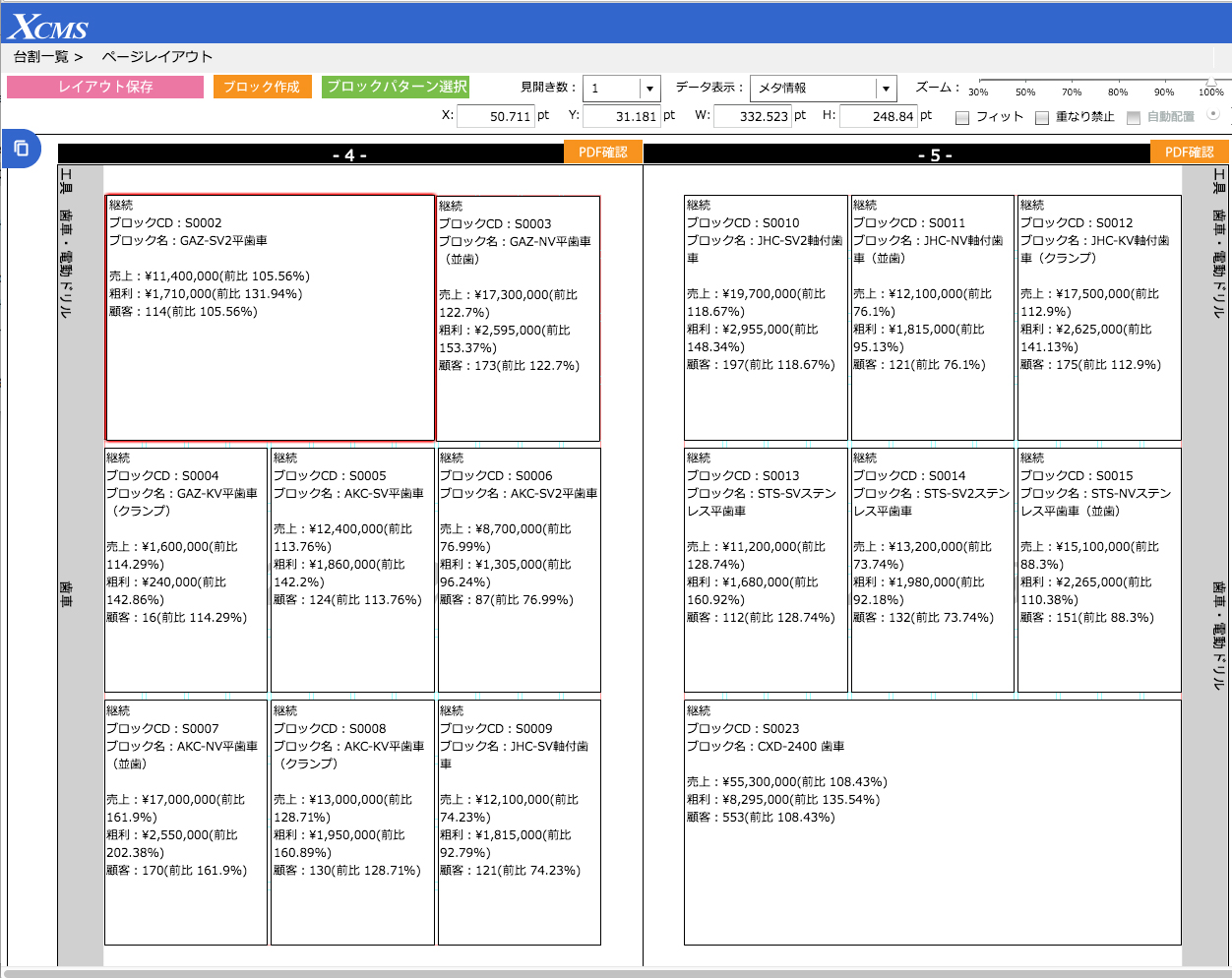Click the blue copy pages icon
The width and height of the screenshot is (1232, 978).
coord(21,150)
